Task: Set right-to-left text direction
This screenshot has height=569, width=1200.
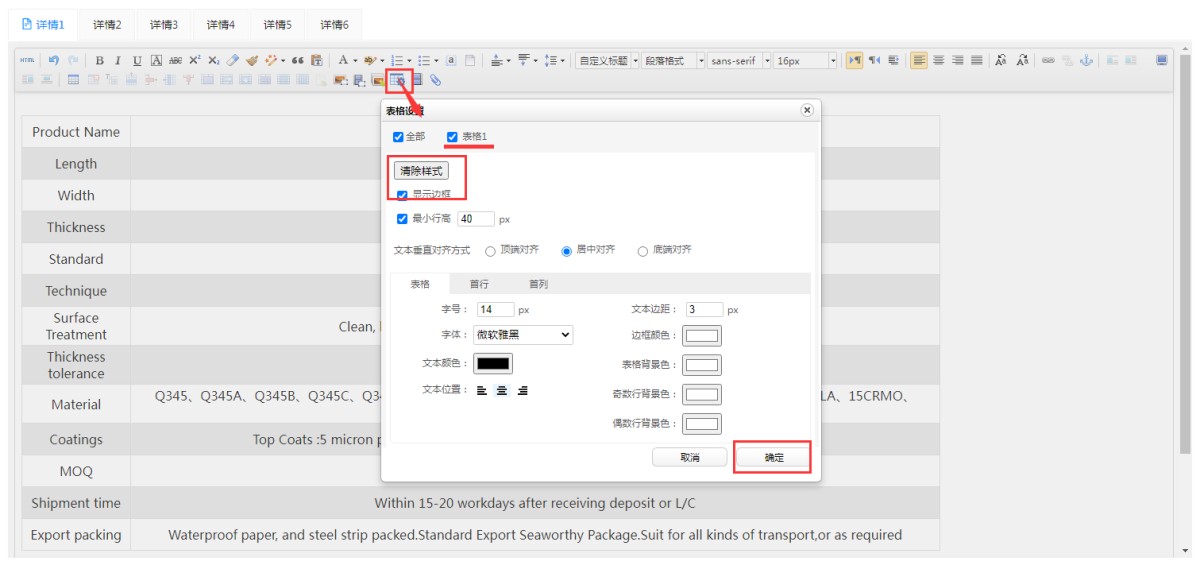Action: click(x=874, y=61)
